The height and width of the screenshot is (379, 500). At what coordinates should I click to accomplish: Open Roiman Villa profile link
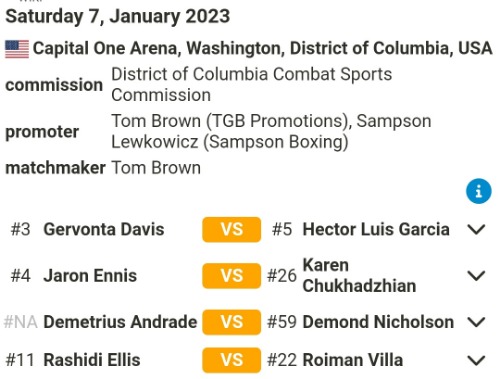[353, 360]
